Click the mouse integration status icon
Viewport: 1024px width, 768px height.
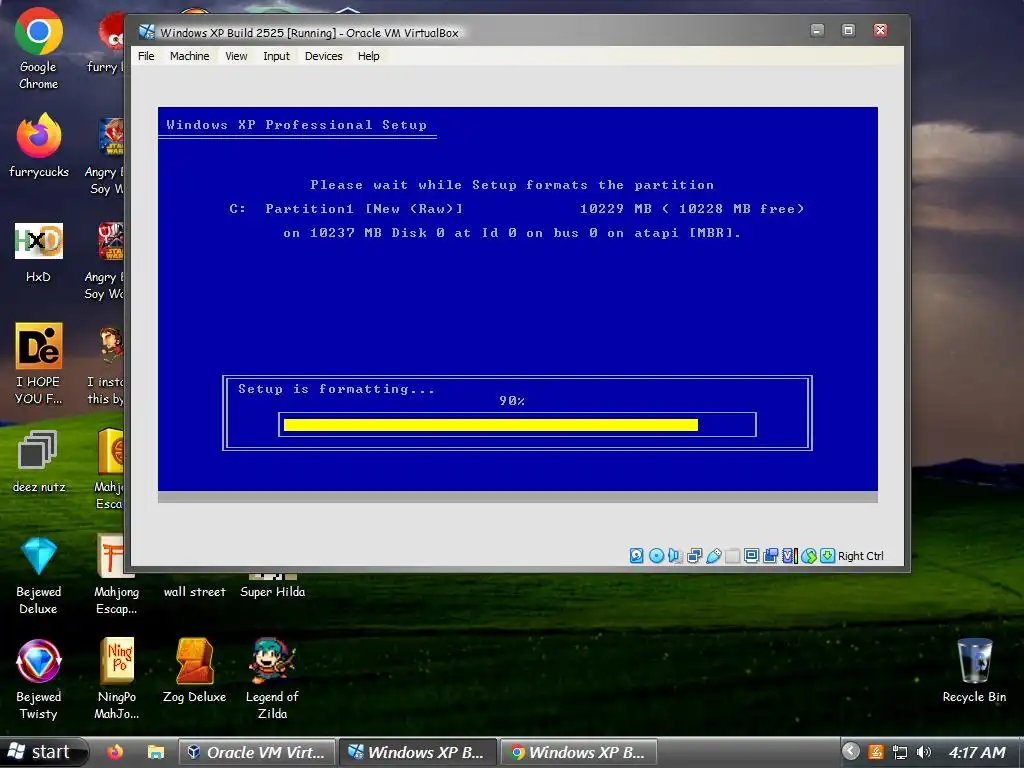(809, 556)
